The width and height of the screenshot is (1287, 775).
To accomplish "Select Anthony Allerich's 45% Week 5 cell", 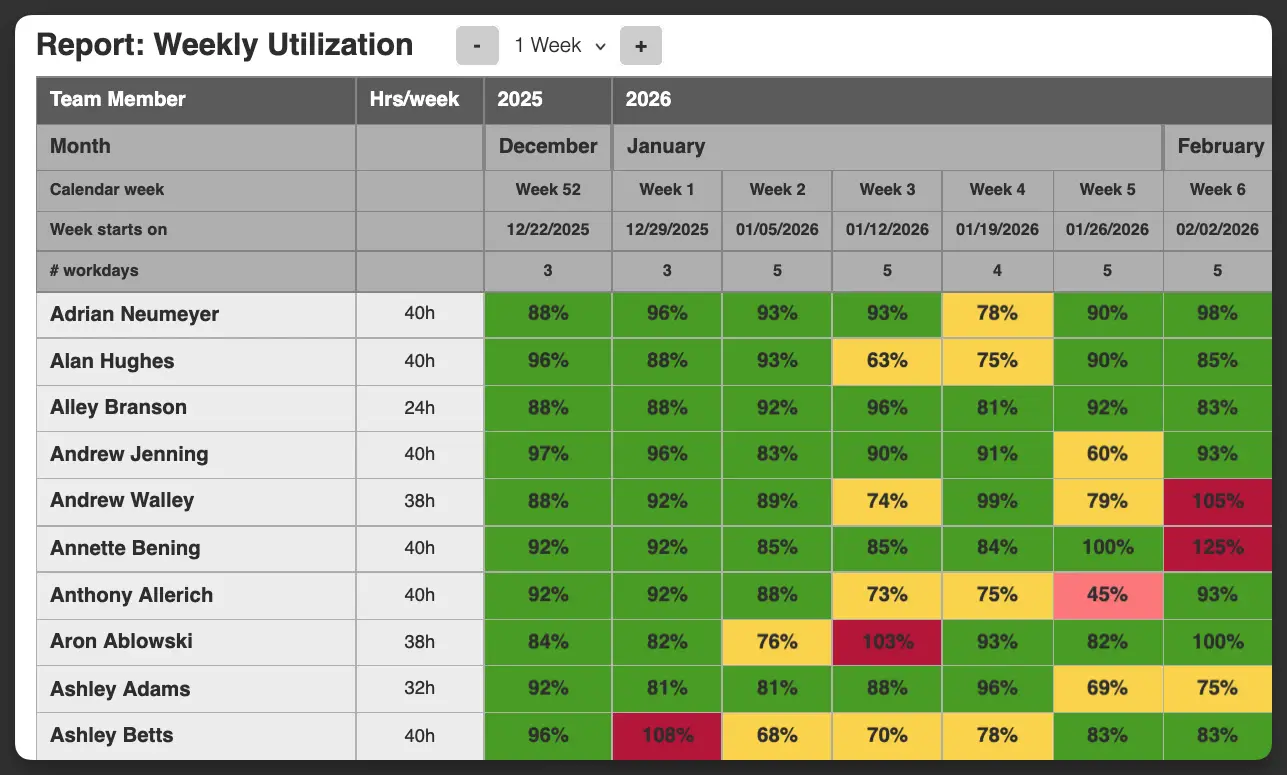I will (1107, 595).
